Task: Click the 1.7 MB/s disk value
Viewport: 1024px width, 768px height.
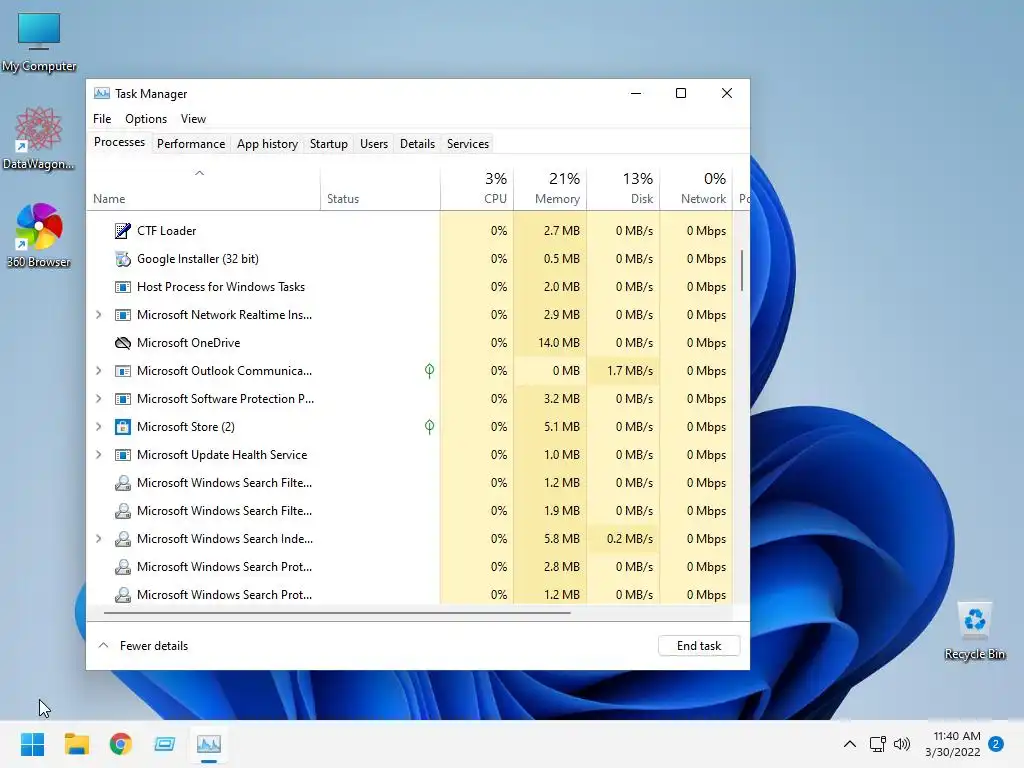Action: 630,371
